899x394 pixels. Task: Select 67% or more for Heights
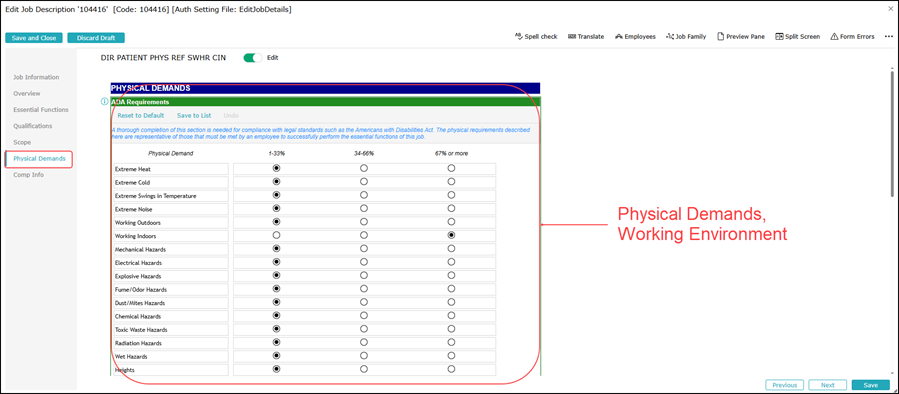(451, 369)
